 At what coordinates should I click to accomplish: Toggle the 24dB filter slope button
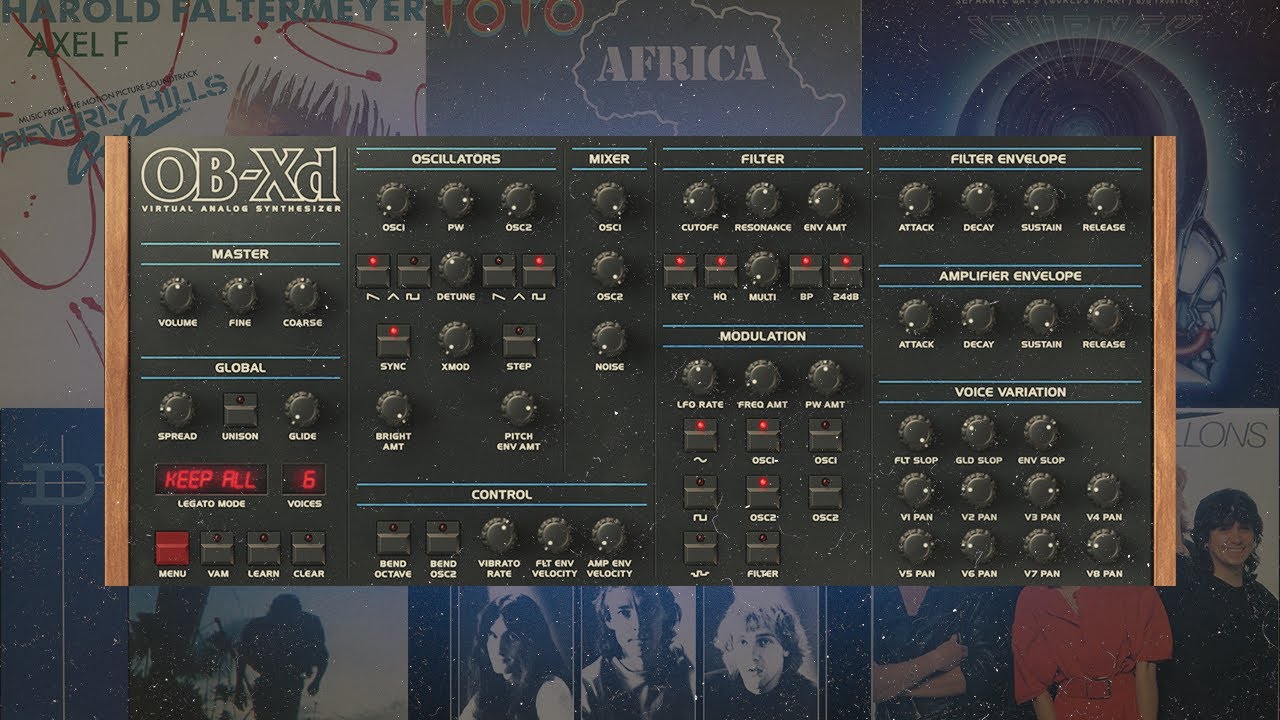(x=845, y=271)
